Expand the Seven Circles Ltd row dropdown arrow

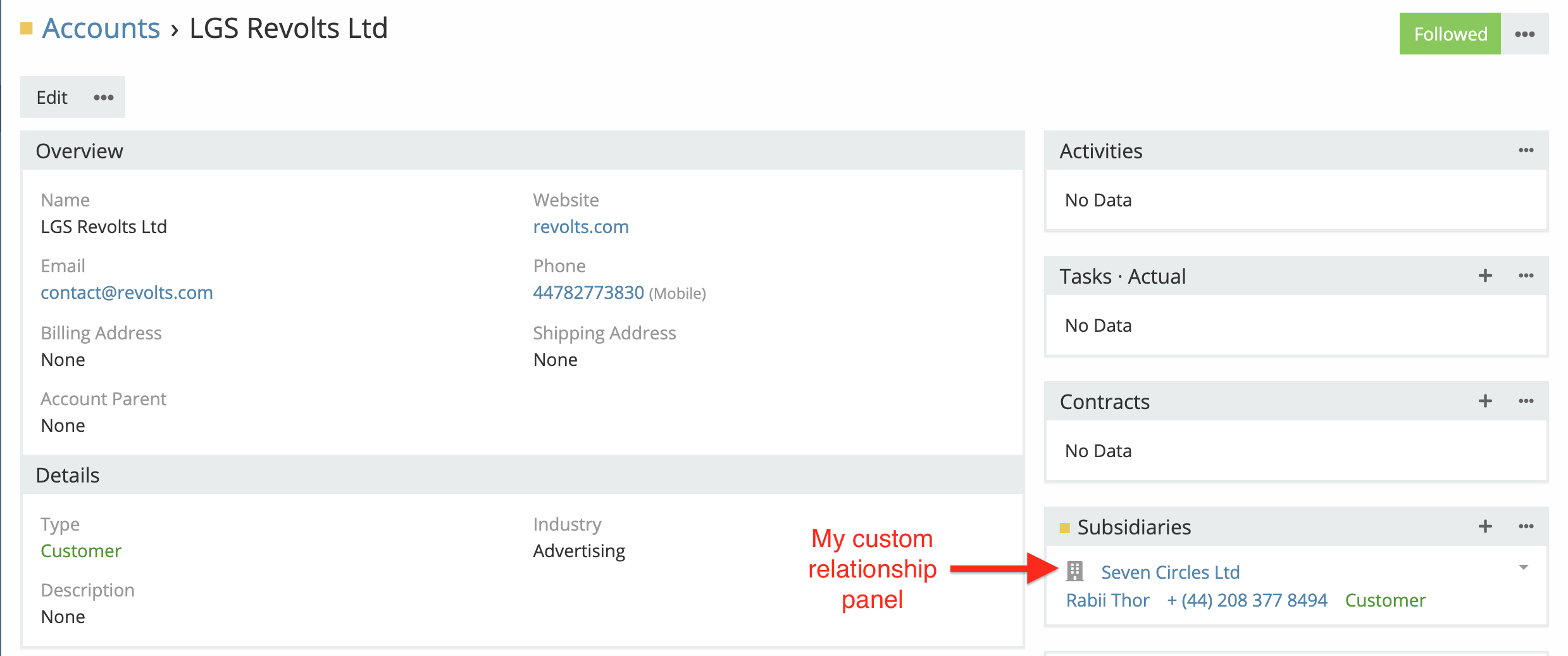pos(1524,567)
